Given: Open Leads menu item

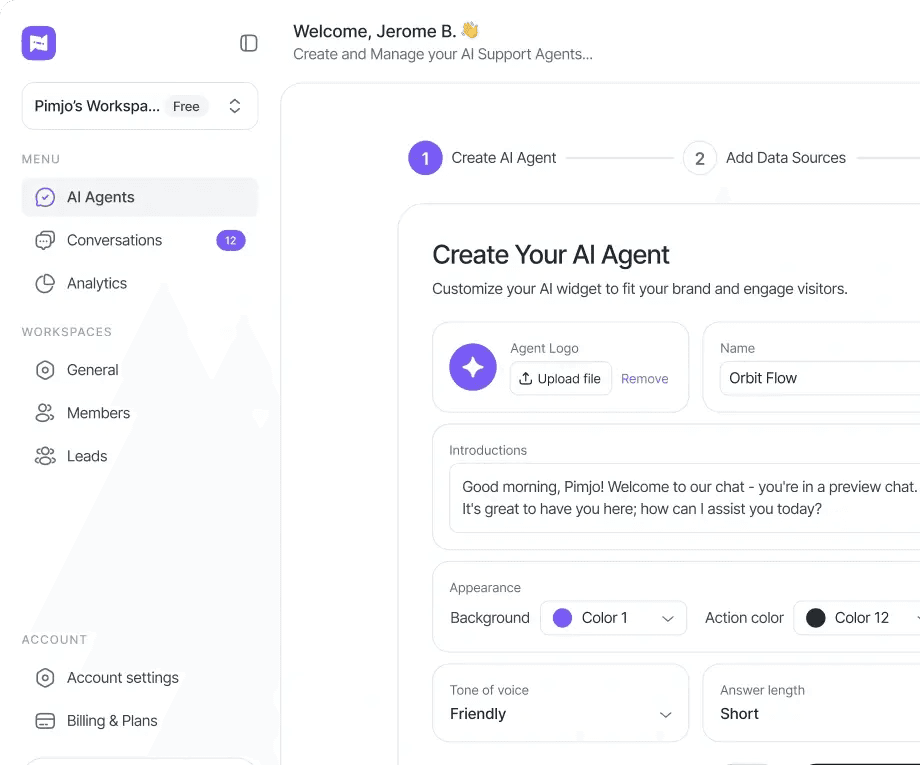Looking at the screenshot, I should [140, 456].
